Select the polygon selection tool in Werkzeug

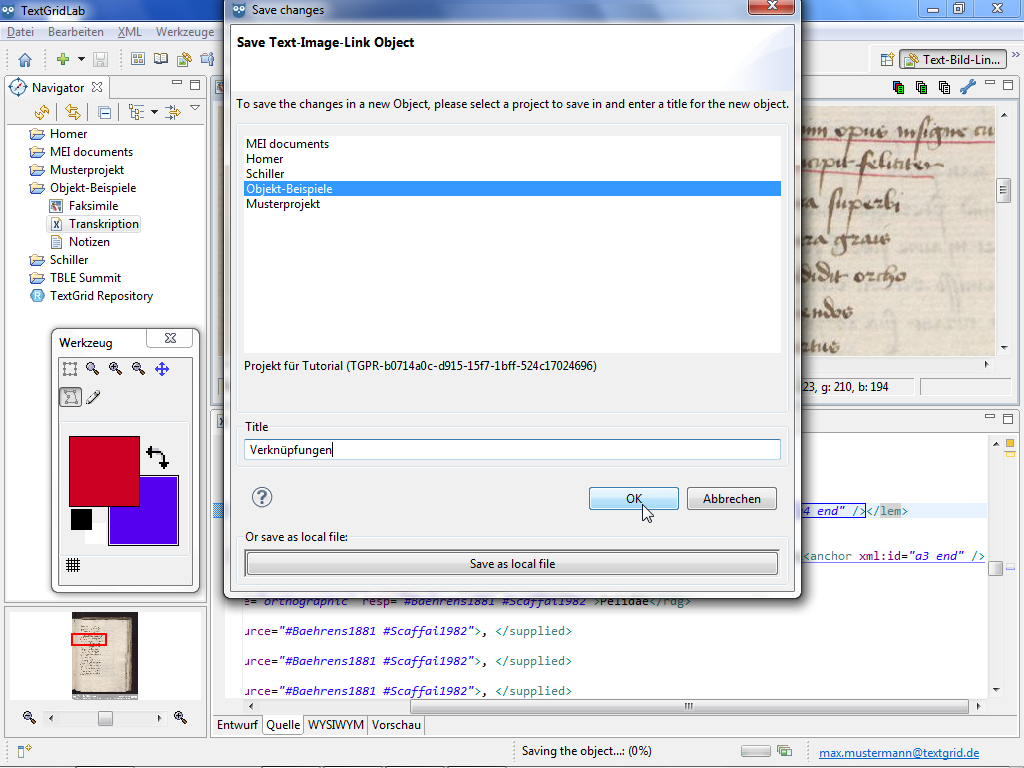(70, 397)
